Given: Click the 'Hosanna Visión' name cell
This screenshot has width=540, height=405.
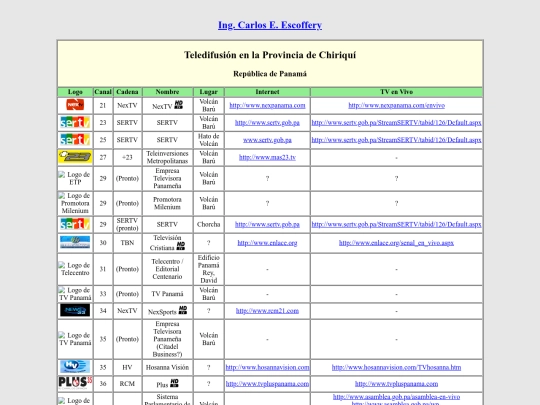Looking at the screenshot, I should [x=167, y=367].
